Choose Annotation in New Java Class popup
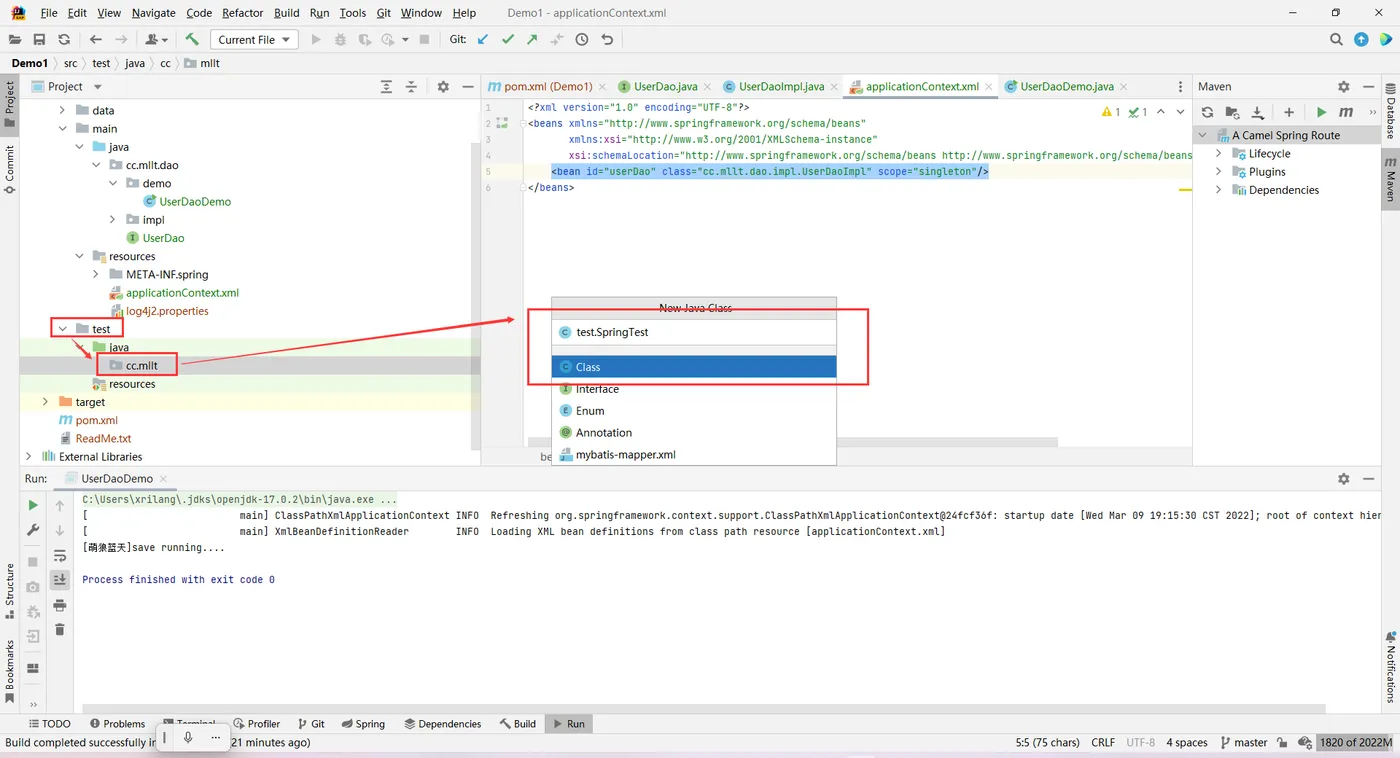 tap(694, 433)
